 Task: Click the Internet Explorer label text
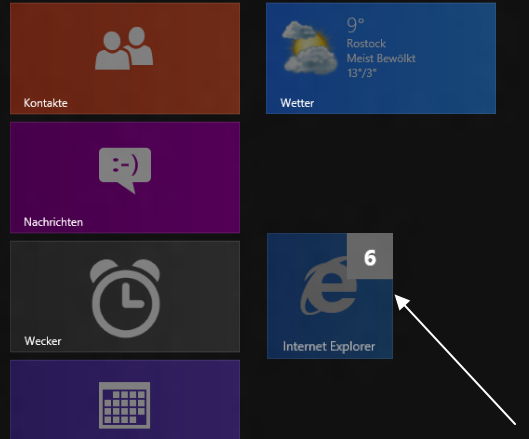point(329,346)
